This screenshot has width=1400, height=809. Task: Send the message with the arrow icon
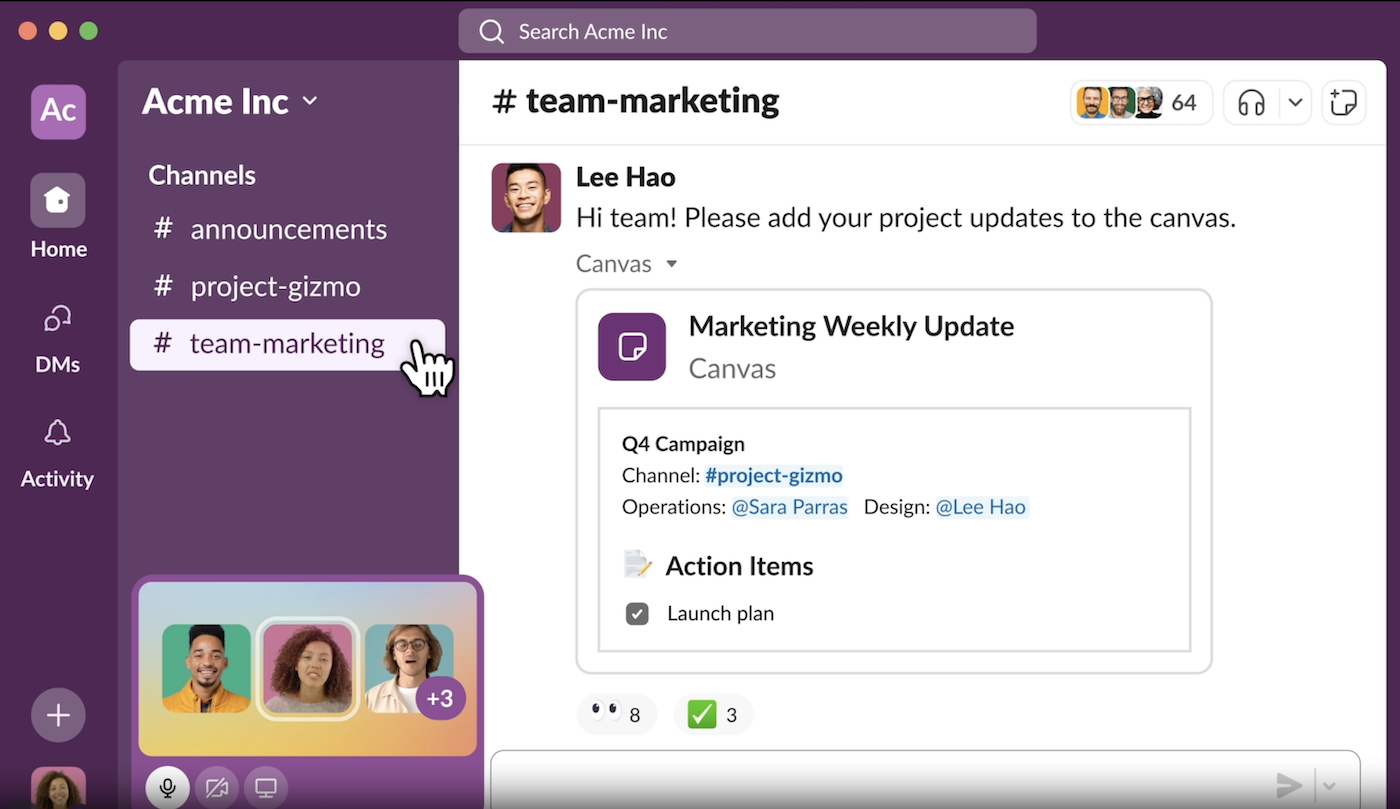1289,785
